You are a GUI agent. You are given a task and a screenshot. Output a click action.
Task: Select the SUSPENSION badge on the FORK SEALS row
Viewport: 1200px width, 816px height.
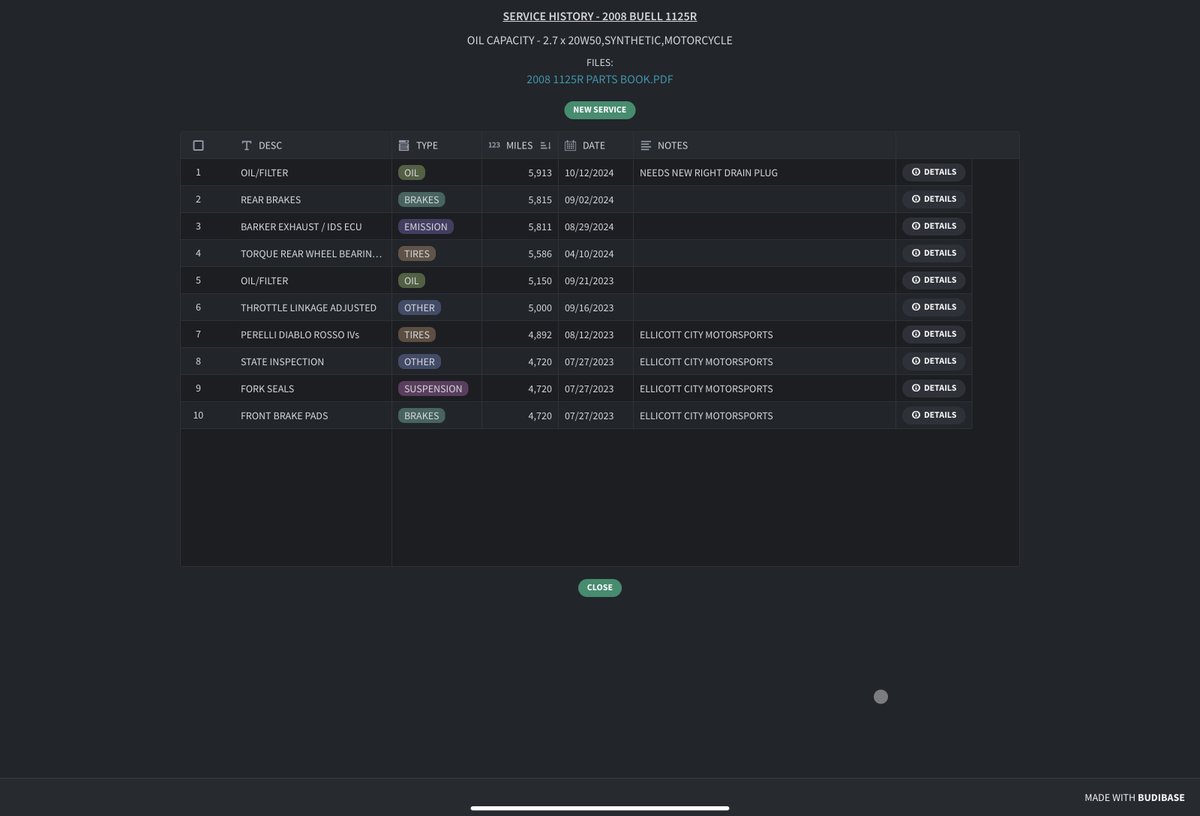pyautogui.click(x=433, y=387)
